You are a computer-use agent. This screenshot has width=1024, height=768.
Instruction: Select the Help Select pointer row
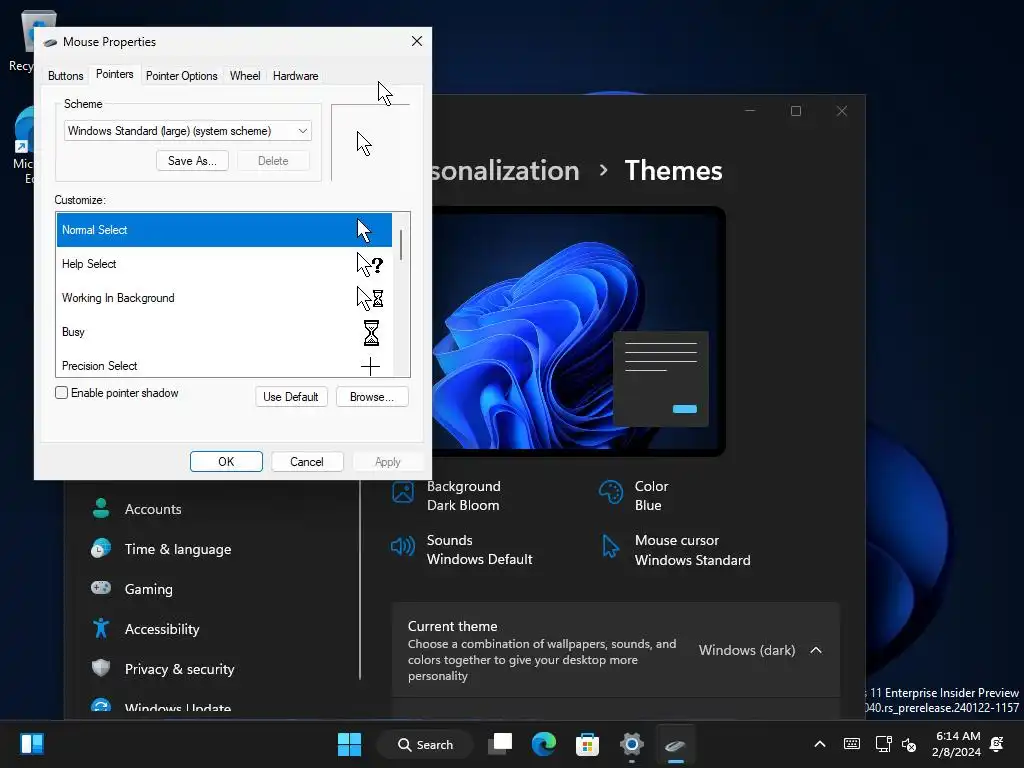click(224, 264)
